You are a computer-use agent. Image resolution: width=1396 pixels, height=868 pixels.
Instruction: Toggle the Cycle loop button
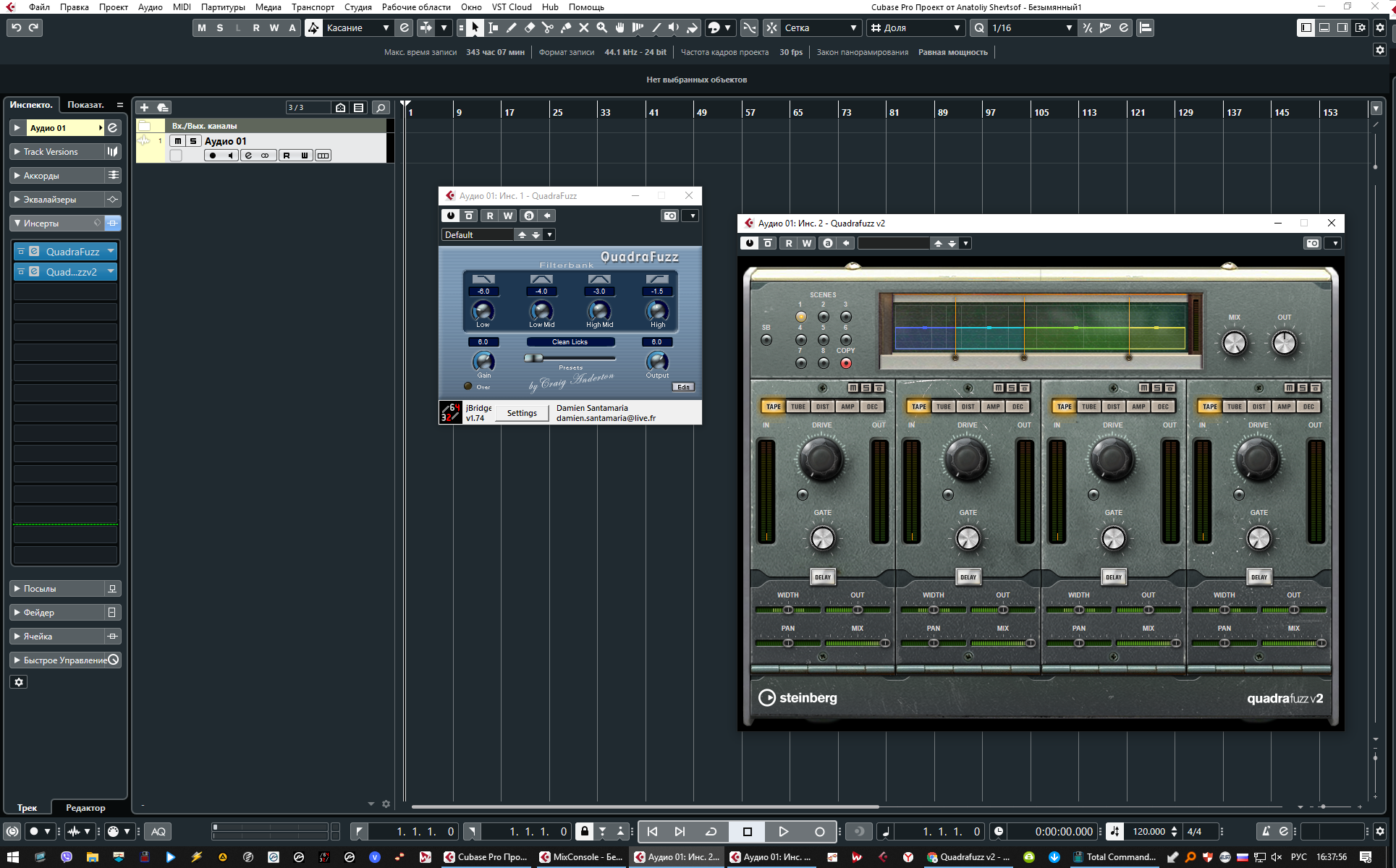click(x=711, y=831)
